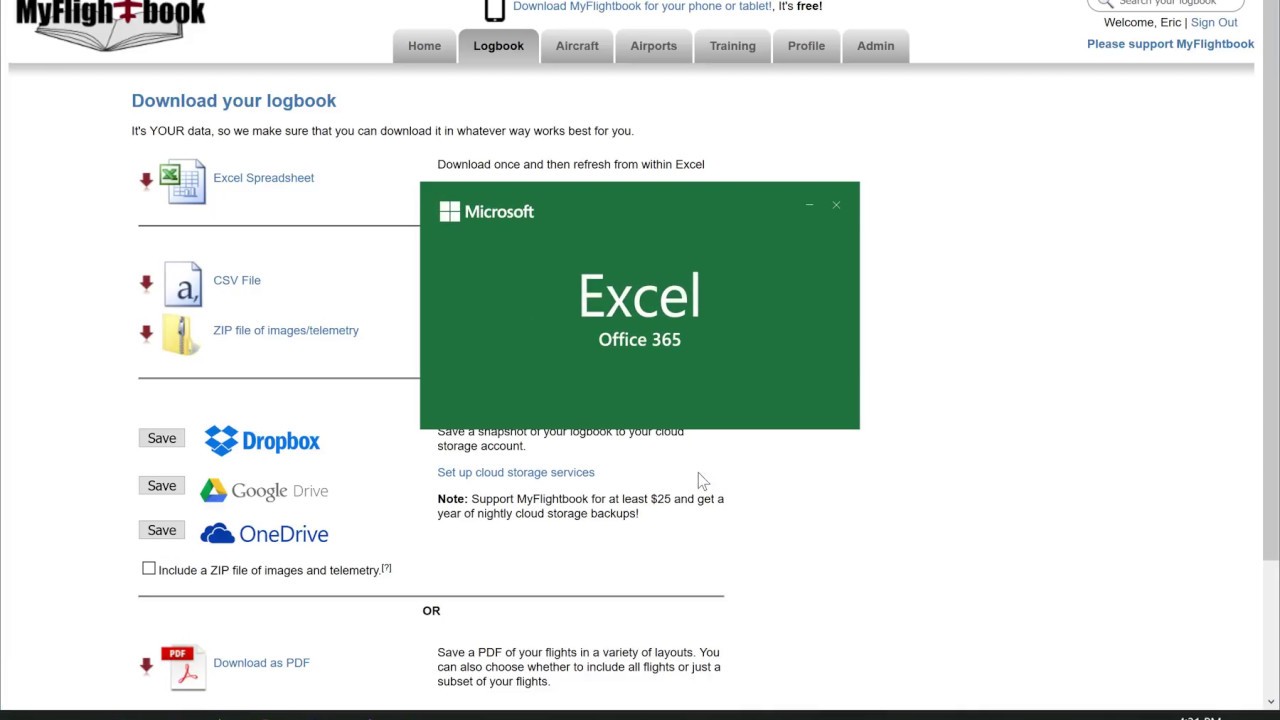The width and height of the screenshot is (1280, 720).
Task: Open the Logbook tab
Action: coord(498,46)
